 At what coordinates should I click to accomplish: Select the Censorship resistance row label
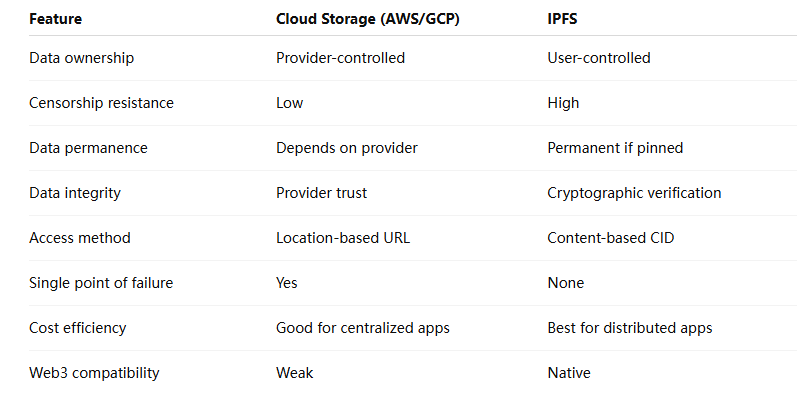tap(100, 103)
